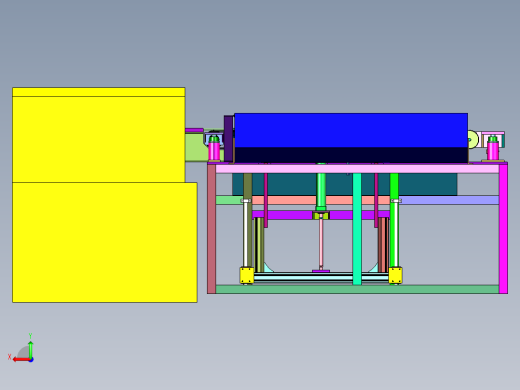
Task: Select the lavender right crossbar
Action: pos(450,200)
